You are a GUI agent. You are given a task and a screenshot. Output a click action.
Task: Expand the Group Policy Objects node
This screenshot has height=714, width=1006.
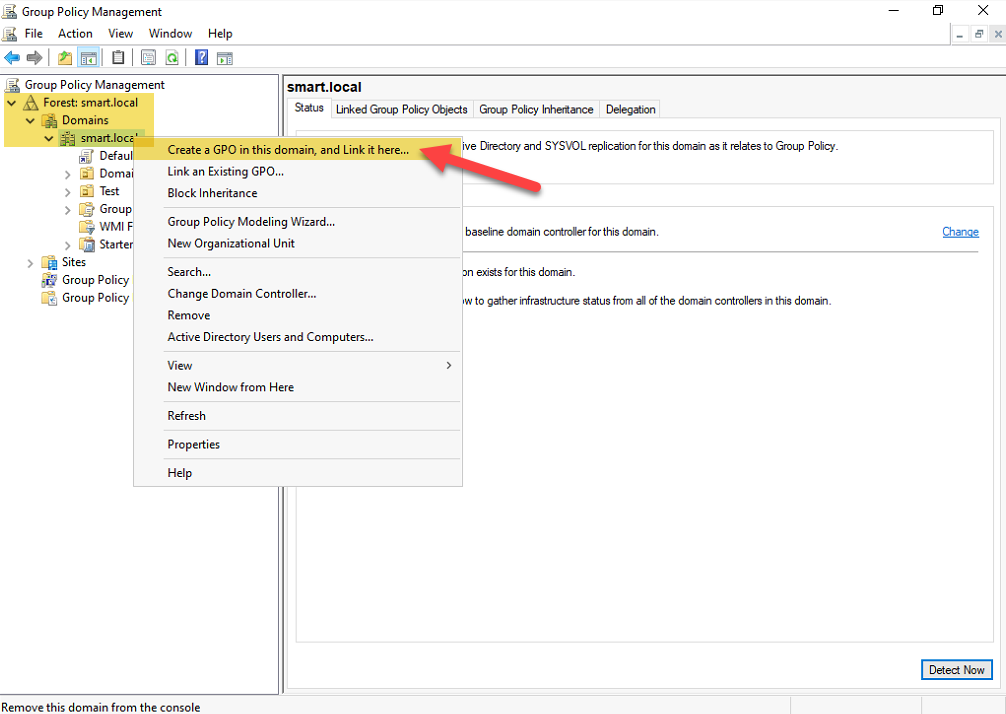click(x=67, y=210)
